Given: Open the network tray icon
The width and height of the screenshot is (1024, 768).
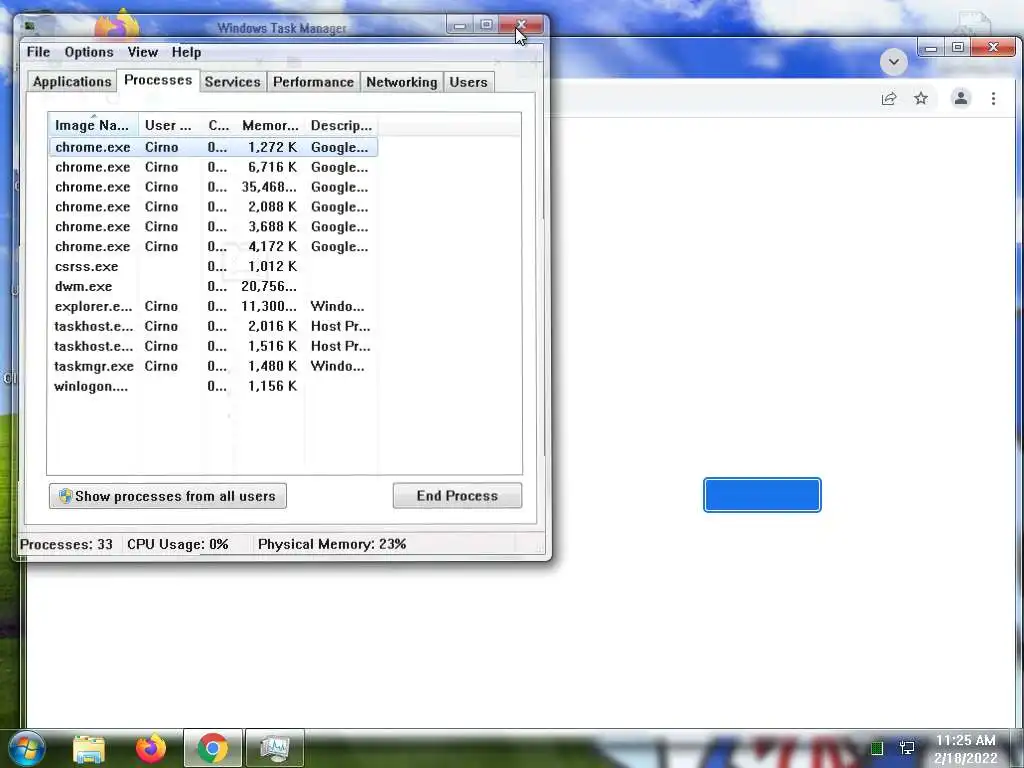Looking at the screenshot, I should (x=907, y=748).
